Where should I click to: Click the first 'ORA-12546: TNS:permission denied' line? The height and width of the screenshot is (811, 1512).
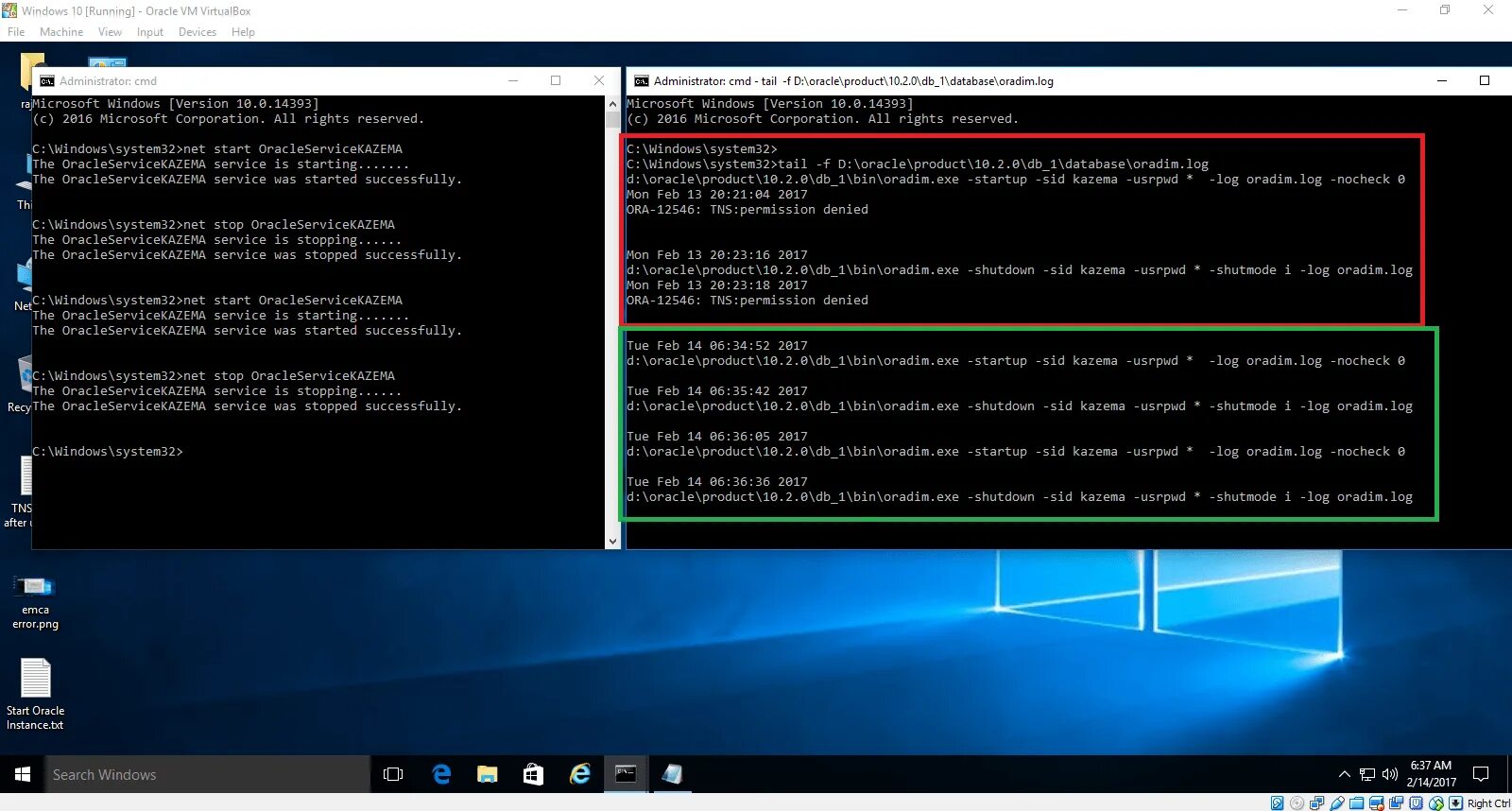[747, 210]
